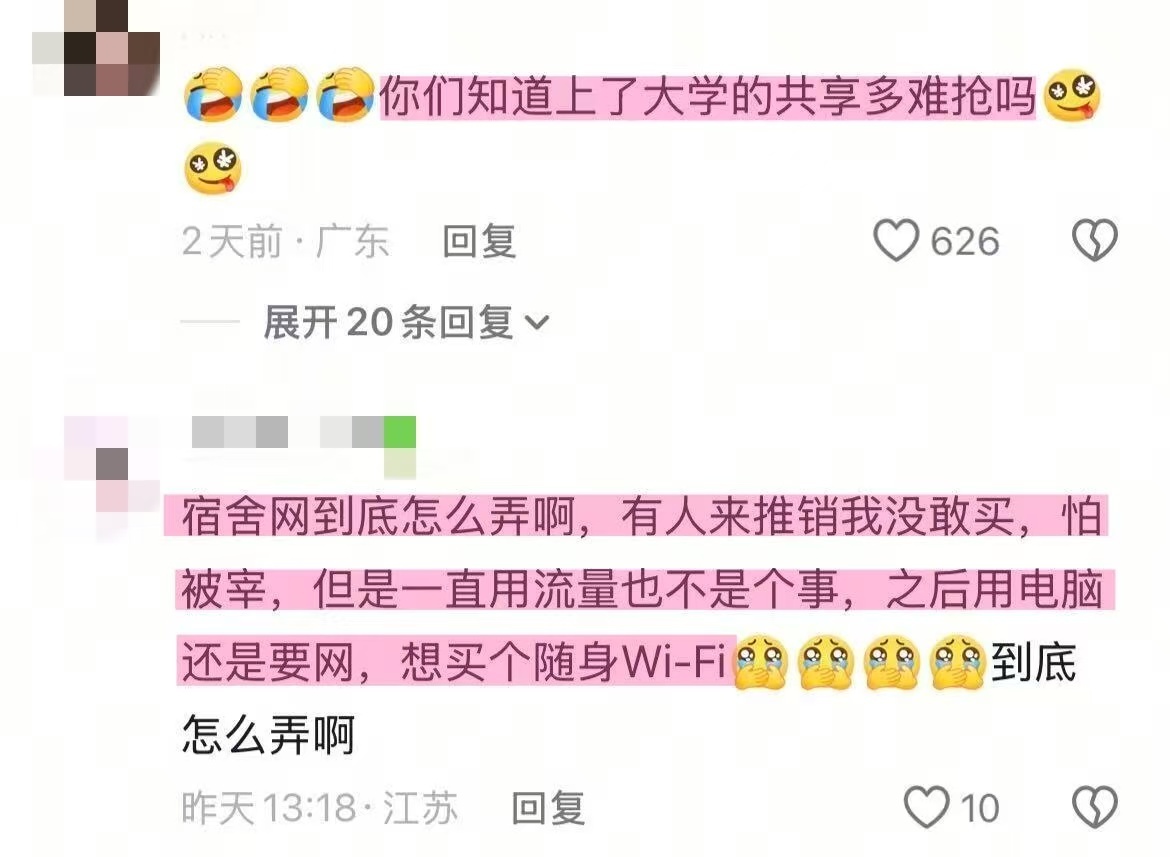Tap the 2天前 · 广东 timestamp
The width and height of the screenshot is (1170, 857).
click(x=285, y=241)
